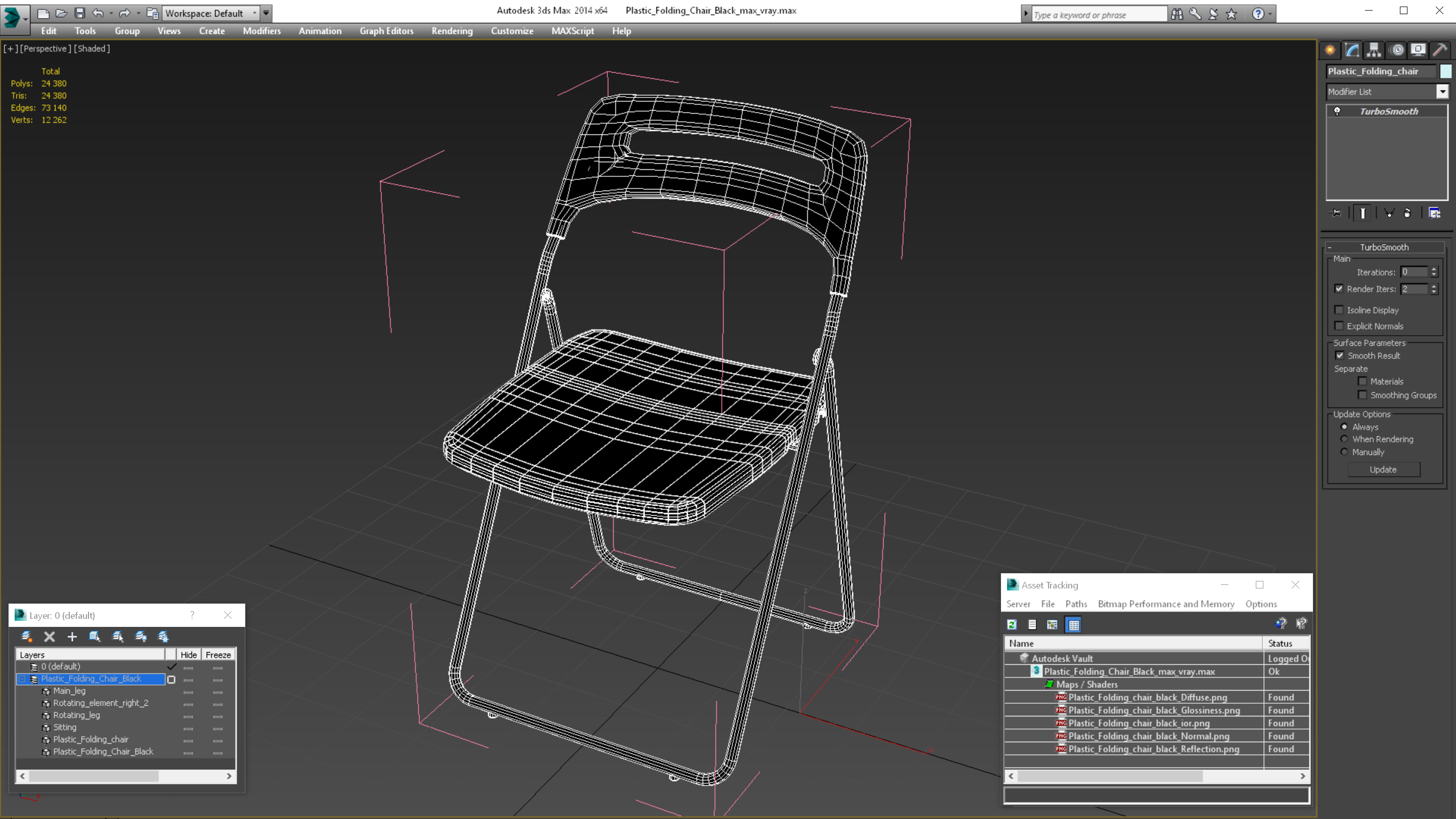Click Status column header in Asset Tracking

point(1286,643)
